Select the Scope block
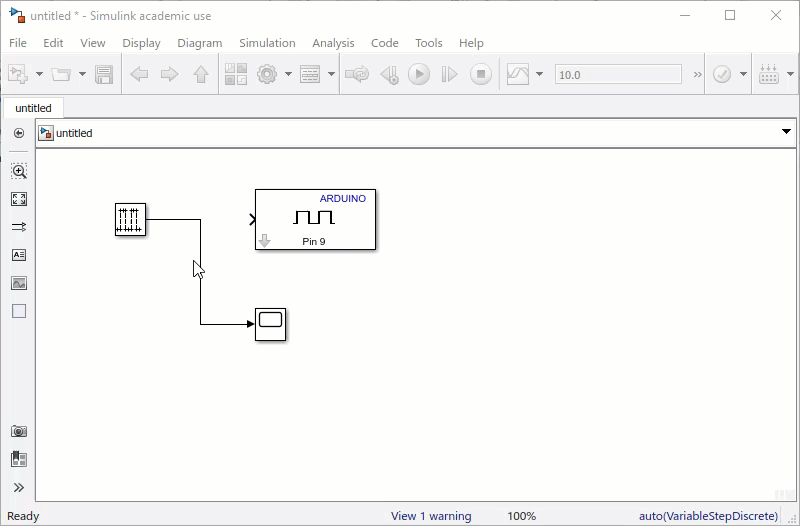The height and width of the screenshot is (526, 800). (x=270, y=324)
